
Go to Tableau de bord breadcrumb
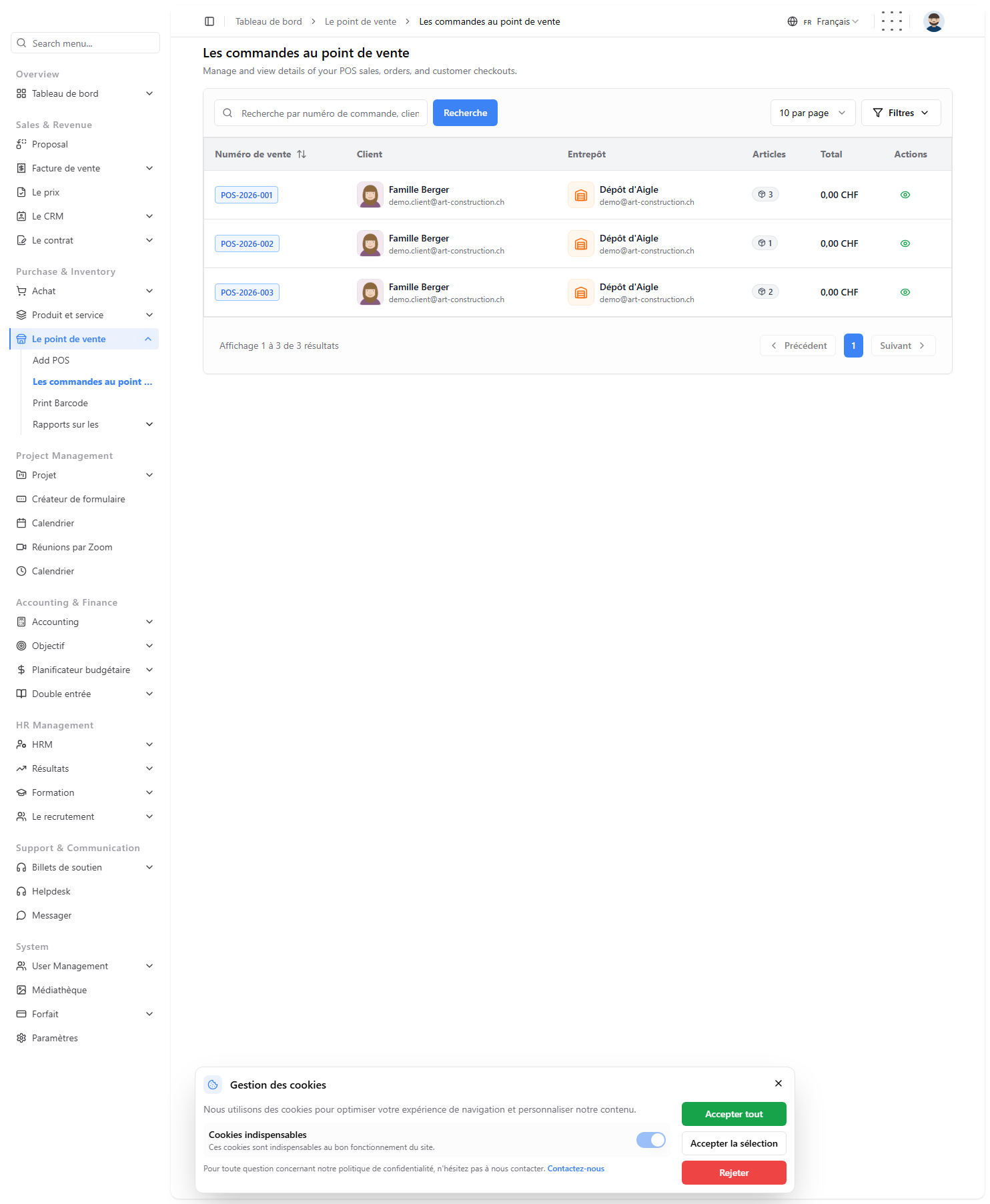[268, 21]
